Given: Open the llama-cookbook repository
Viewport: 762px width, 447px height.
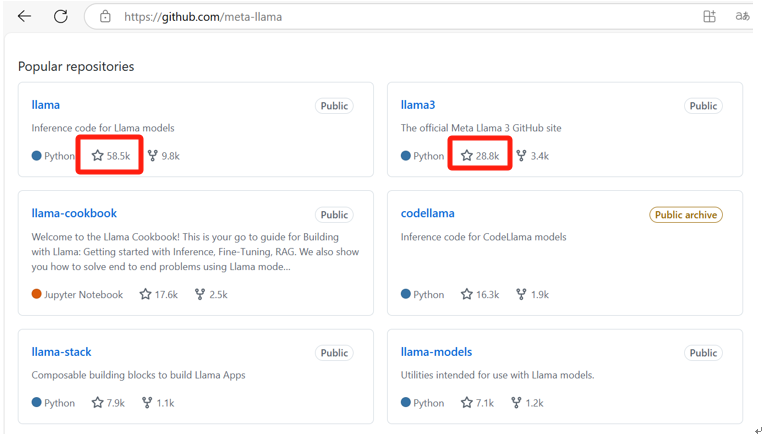Looking at the screenshot, I should [74, 213].
